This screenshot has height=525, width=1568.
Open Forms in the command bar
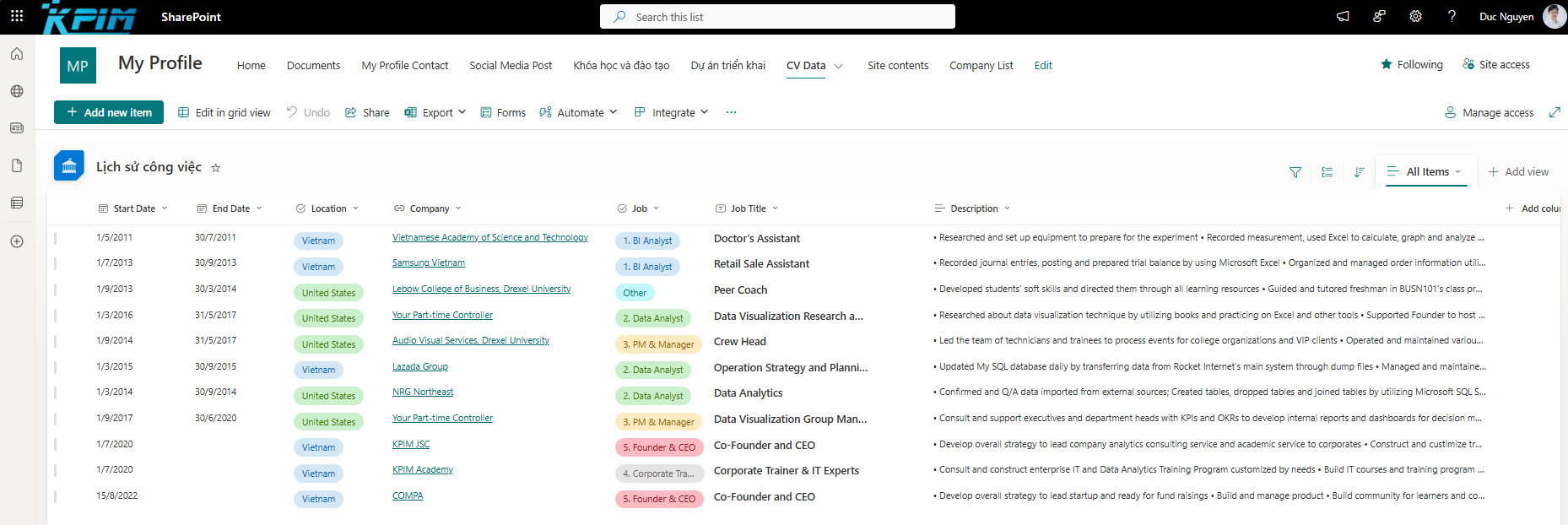coord(503,112)
